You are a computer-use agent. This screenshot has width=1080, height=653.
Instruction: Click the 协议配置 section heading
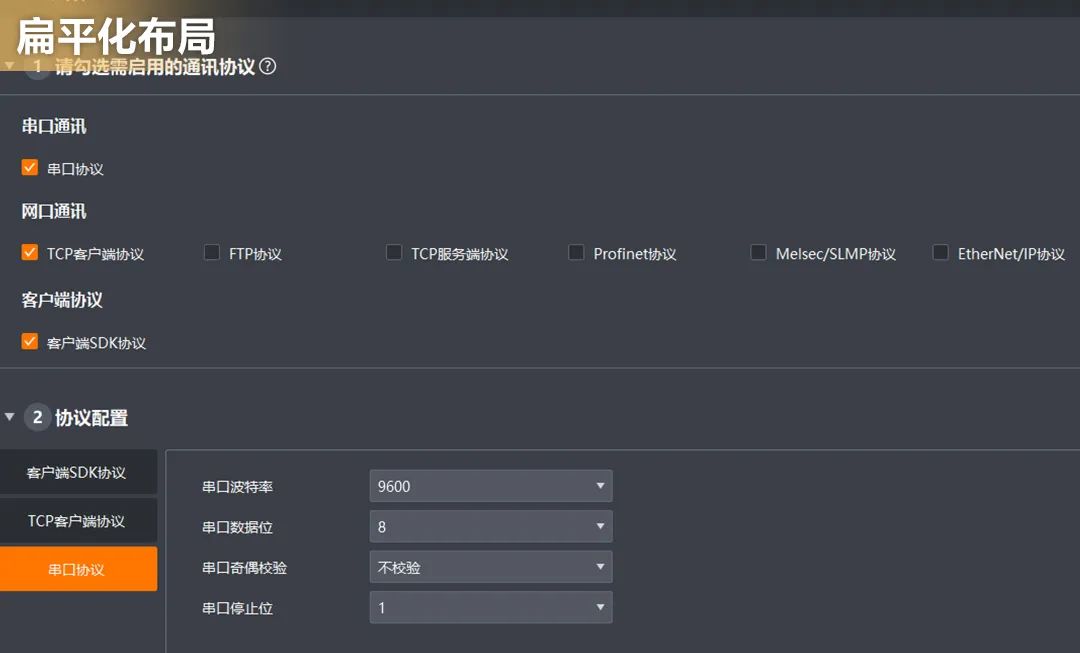click(x=92, y=418)
